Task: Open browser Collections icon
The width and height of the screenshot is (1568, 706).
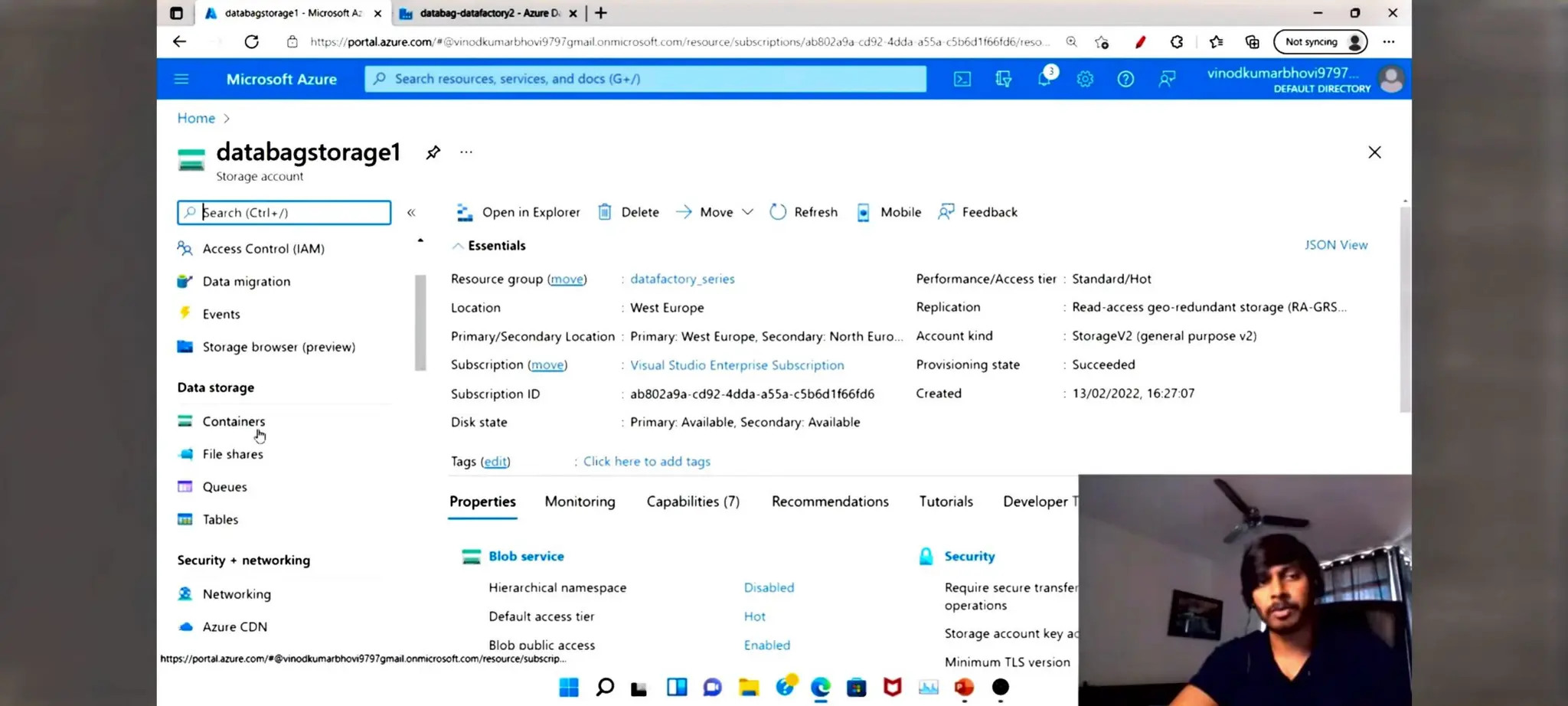Action: (x=1252, y=42)
